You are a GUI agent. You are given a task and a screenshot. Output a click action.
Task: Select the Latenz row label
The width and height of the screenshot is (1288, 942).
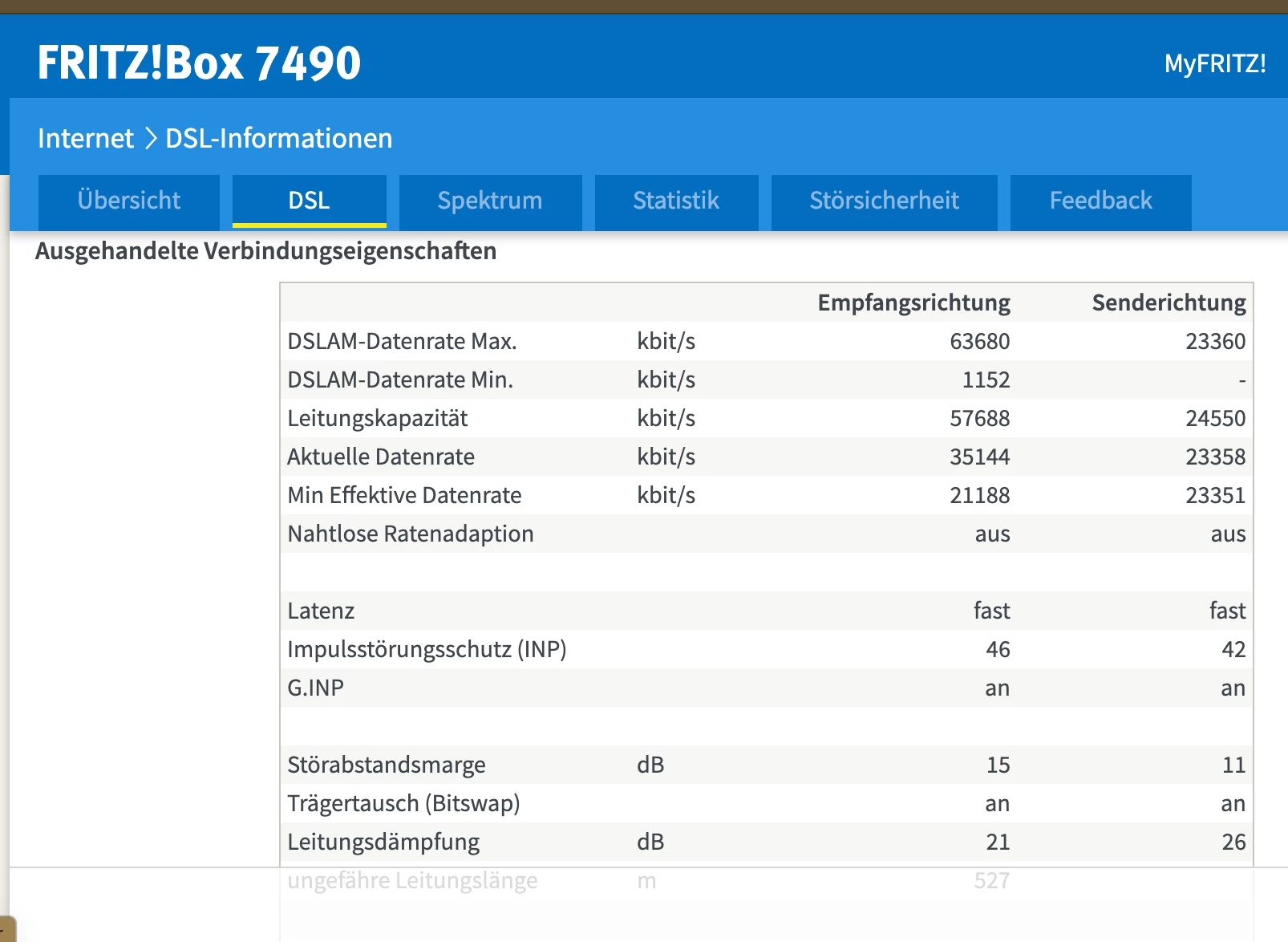tap(321, 611)
